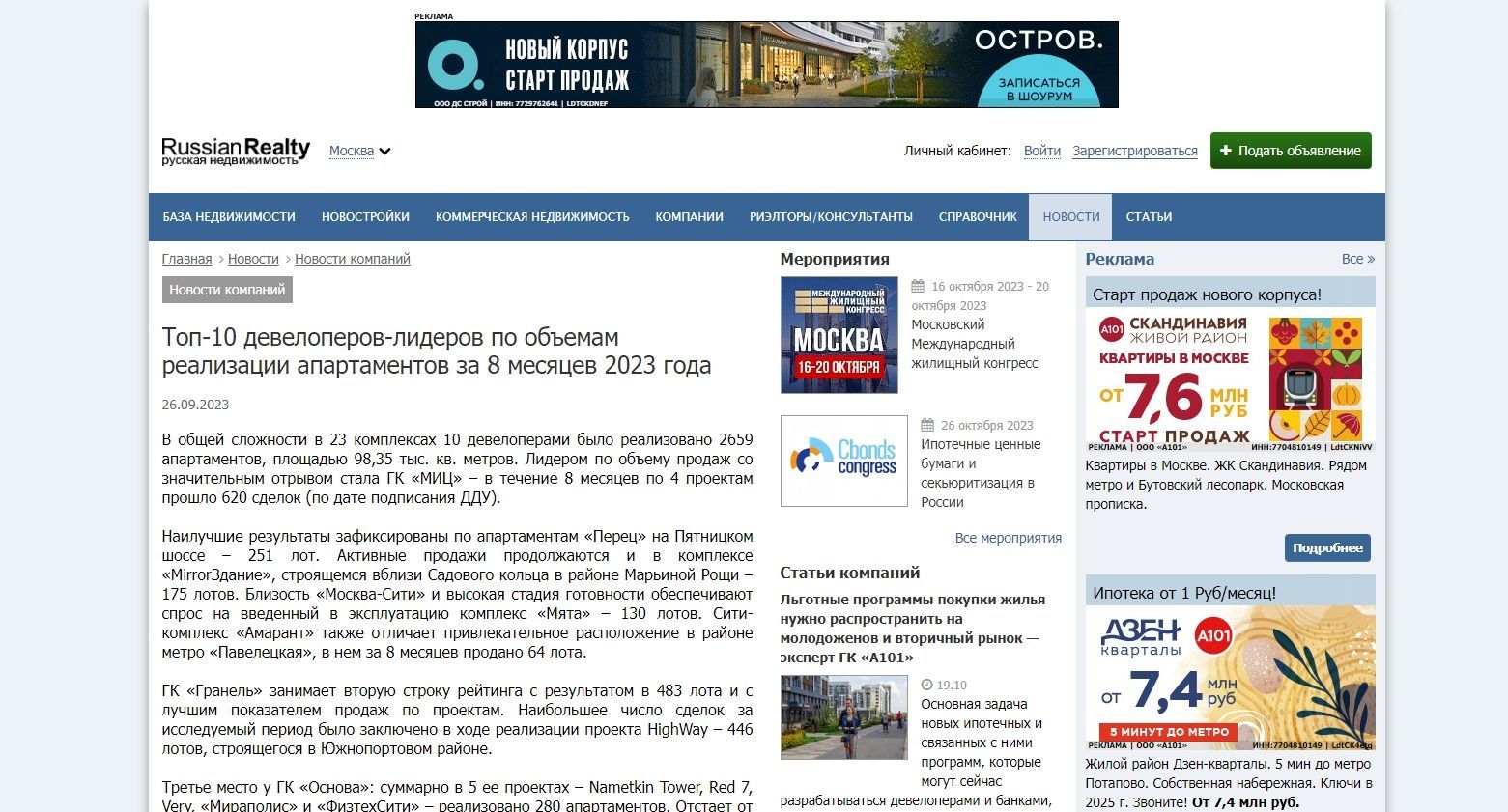
Task: Click the Мероприятия section heading
Action: (x=835, y=259)
